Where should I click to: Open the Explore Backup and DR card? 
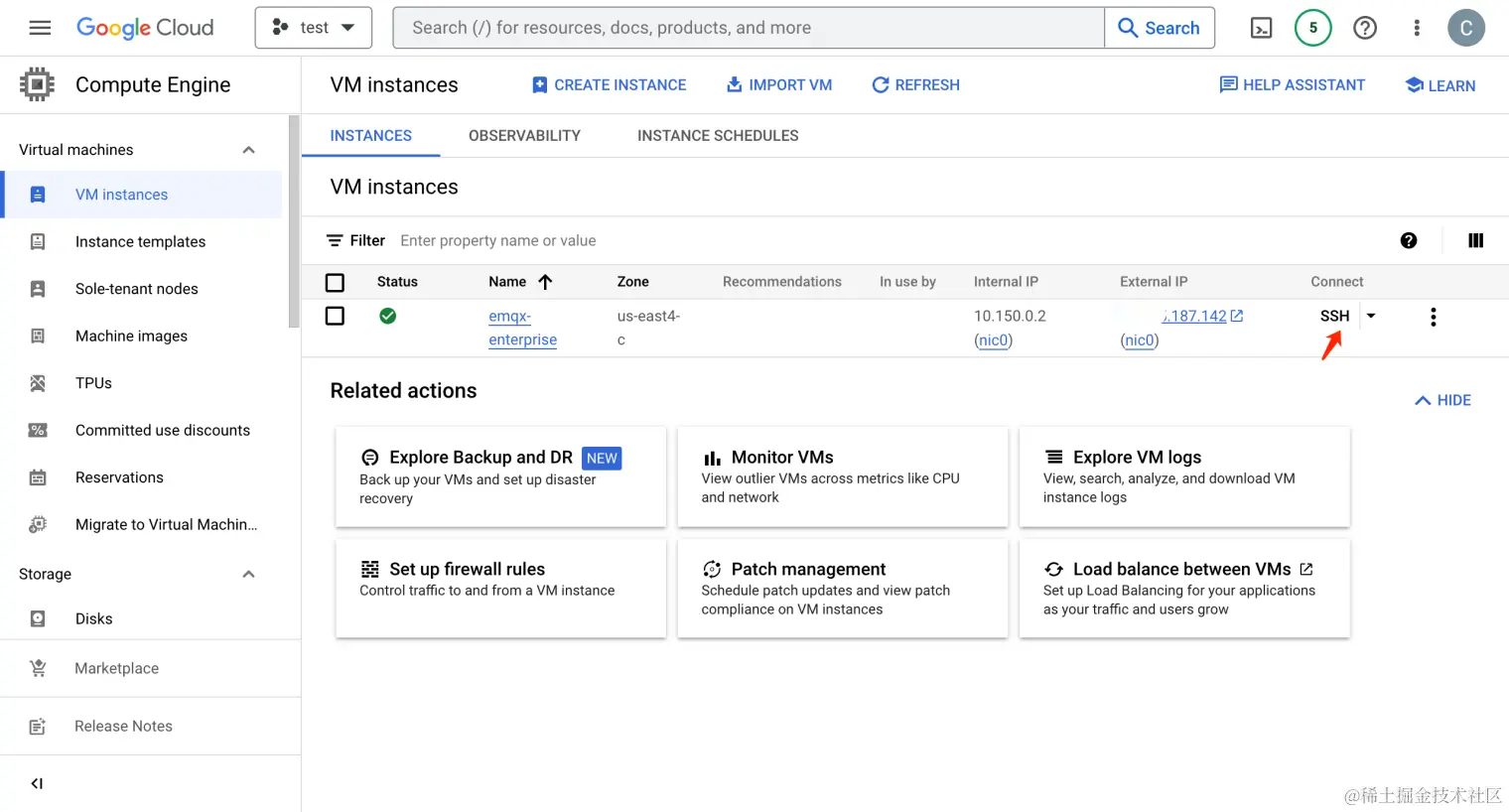pyautogui.click(x=500, y=476)
